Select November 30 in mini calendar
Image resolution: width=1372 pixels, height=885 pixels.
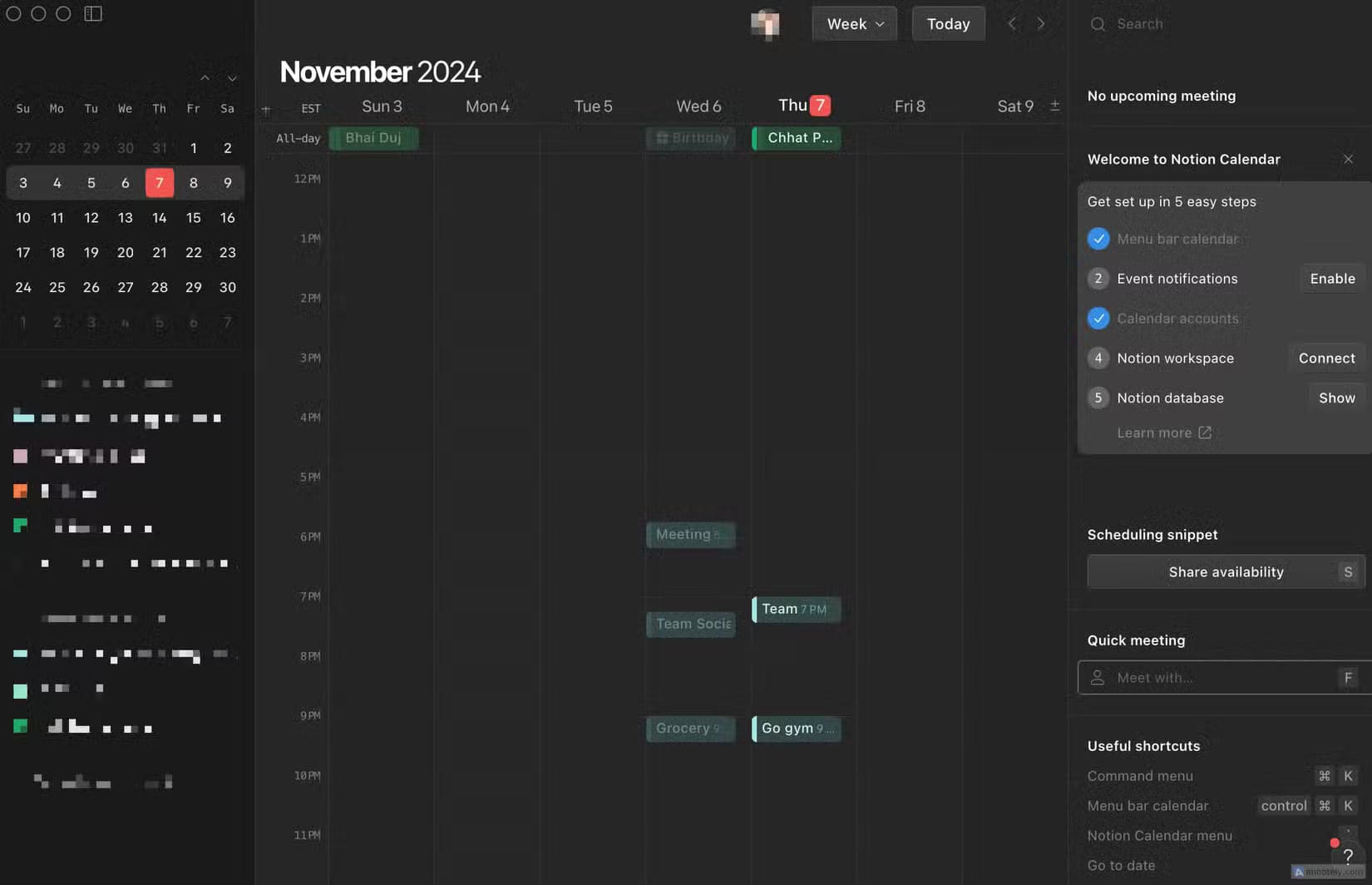(227, 288)
